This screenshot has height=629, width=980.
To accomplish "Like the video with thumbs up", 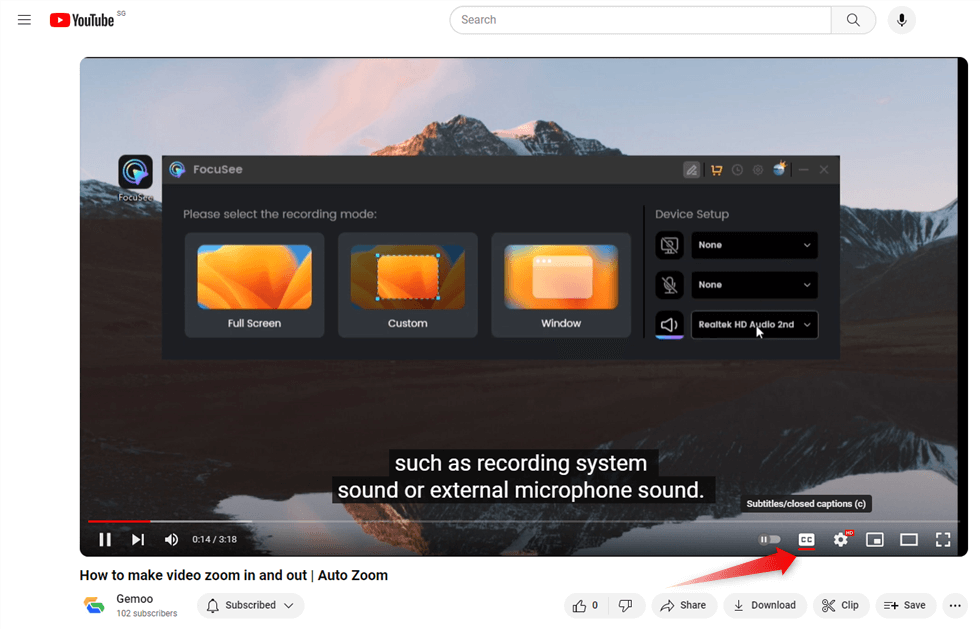I will pyautogui.click(x=585, y=605).
